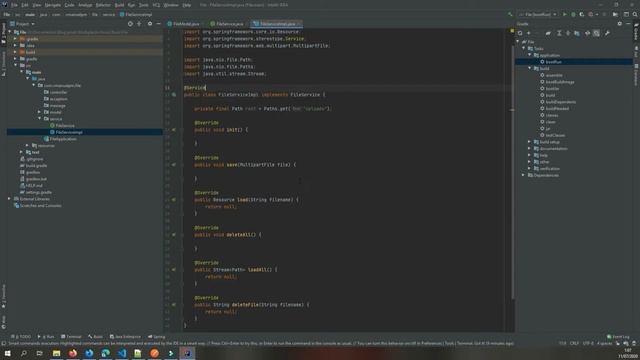Toggle show dependencies icon in Gradle toolbar
The height and width of the screenshot is (360, 640).
pos(597,33)
